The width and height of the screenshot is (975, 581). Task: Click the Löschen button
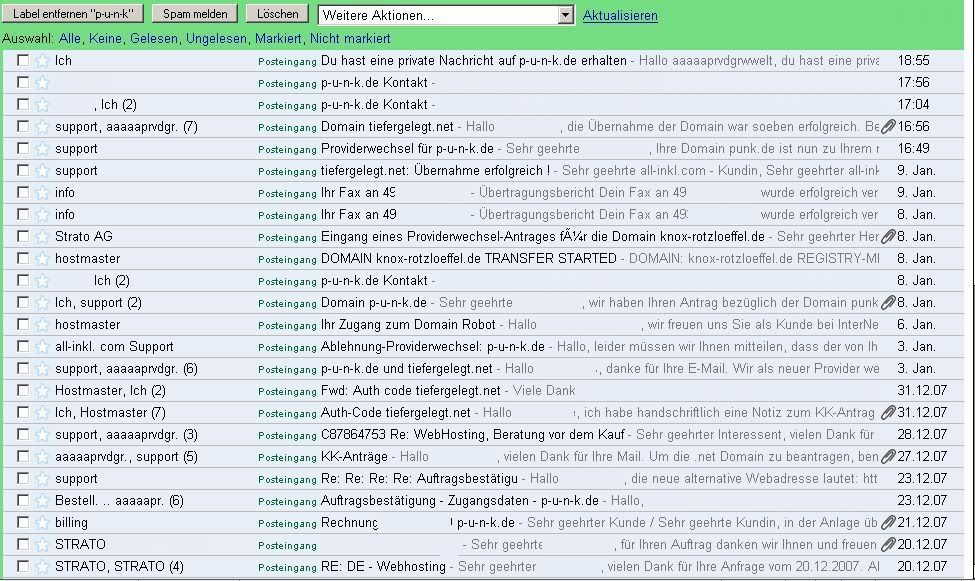click(277, 14)
